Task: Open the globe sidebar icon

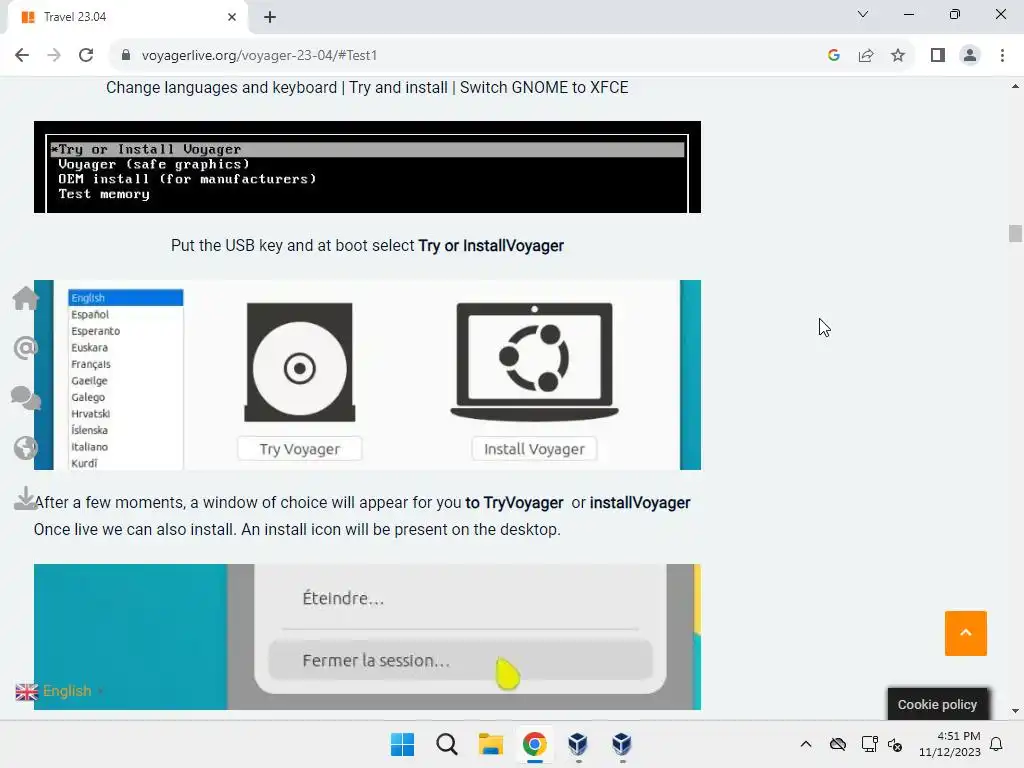Action: tap(25, 448)
